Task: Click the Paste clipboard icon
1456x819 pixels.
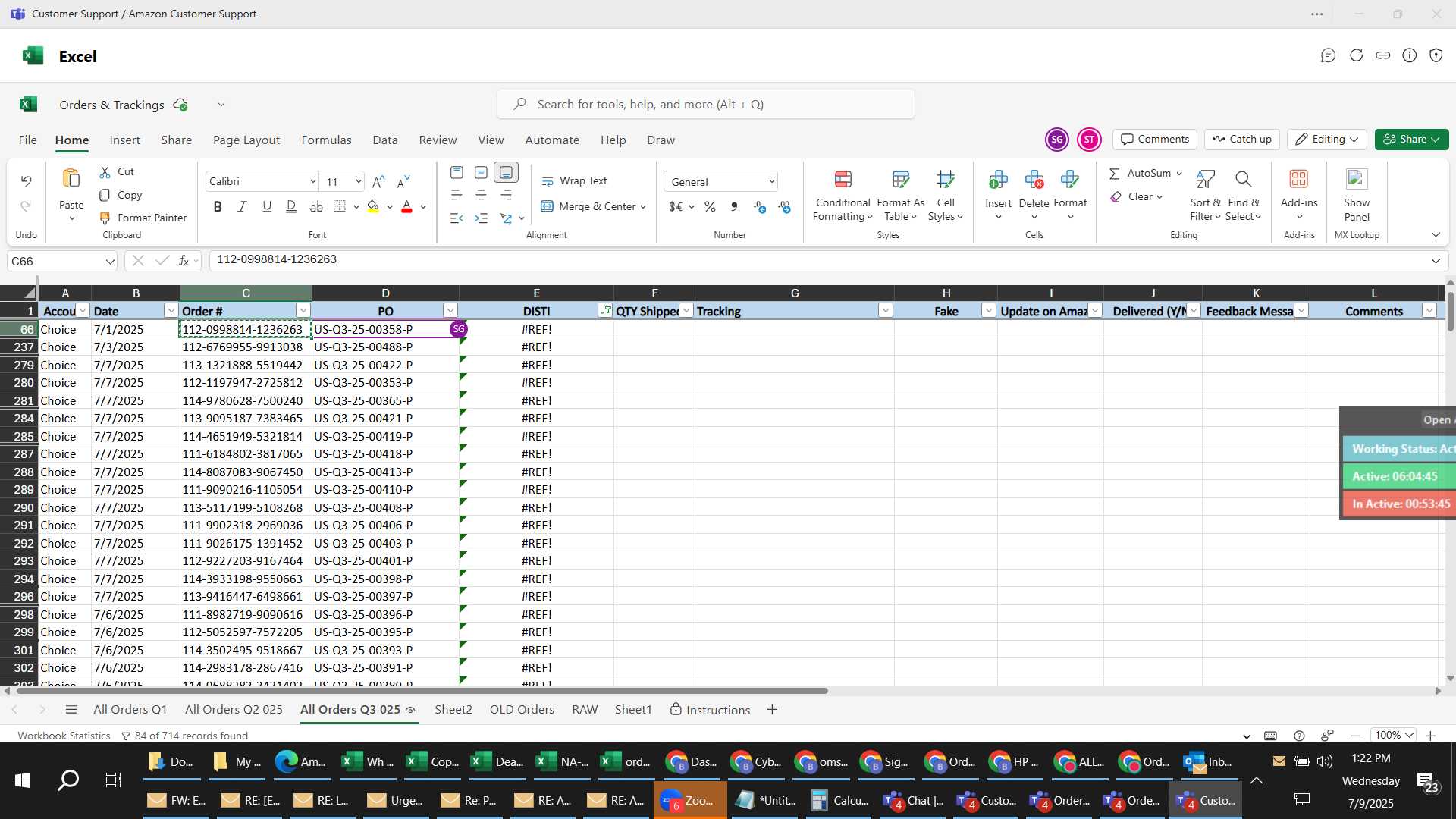Action: pyautogui.click(x=71, y=178)
